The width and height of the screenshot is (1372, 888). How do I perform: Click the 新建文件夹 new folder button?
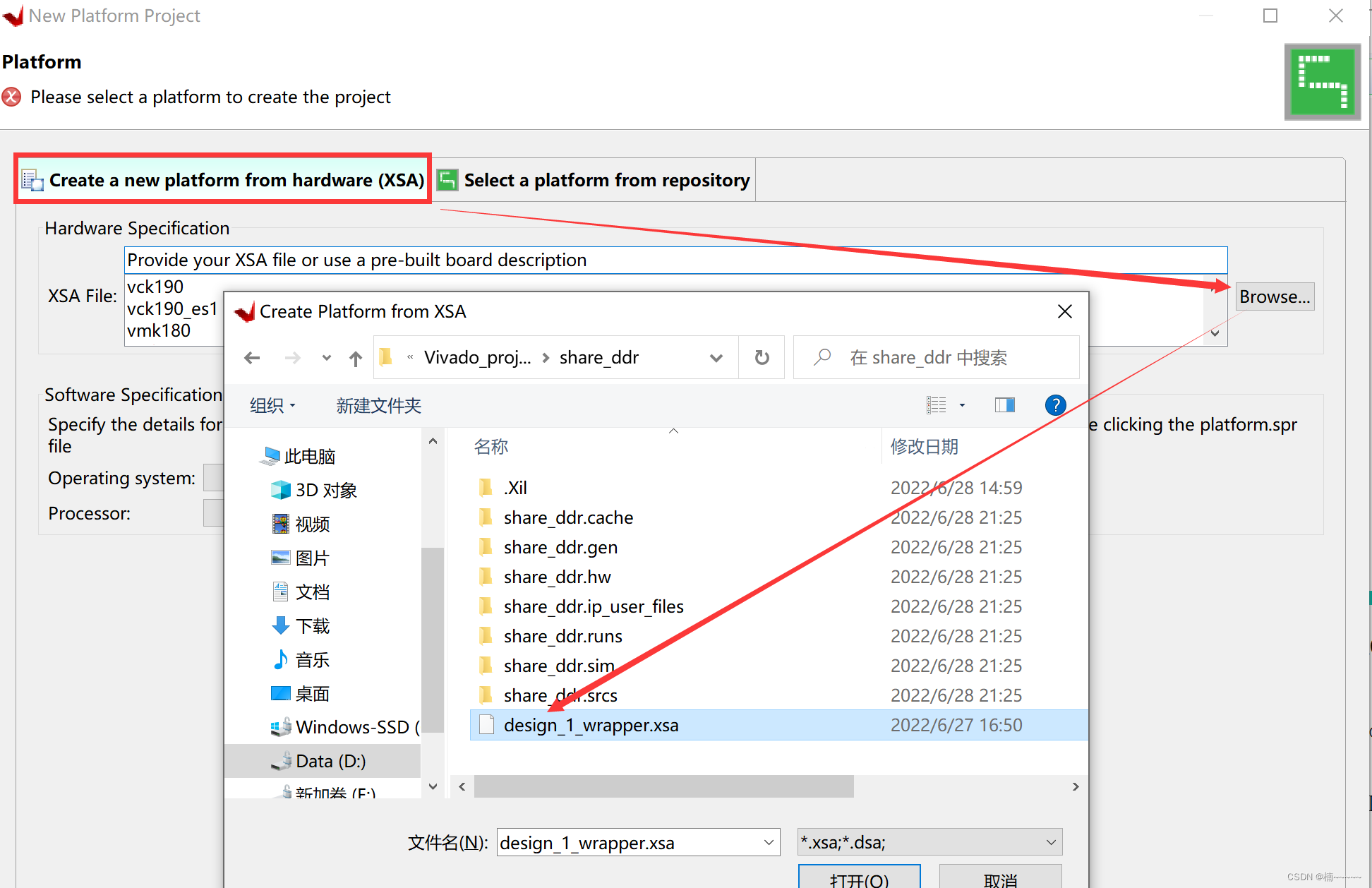click(x=378, y=406)
